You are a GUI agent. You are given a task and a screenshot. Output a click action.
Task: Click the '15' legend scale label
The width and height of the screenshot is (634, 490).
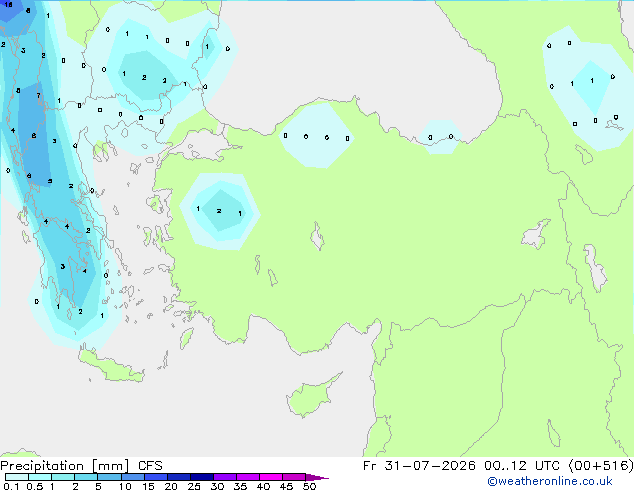(148, 486)
